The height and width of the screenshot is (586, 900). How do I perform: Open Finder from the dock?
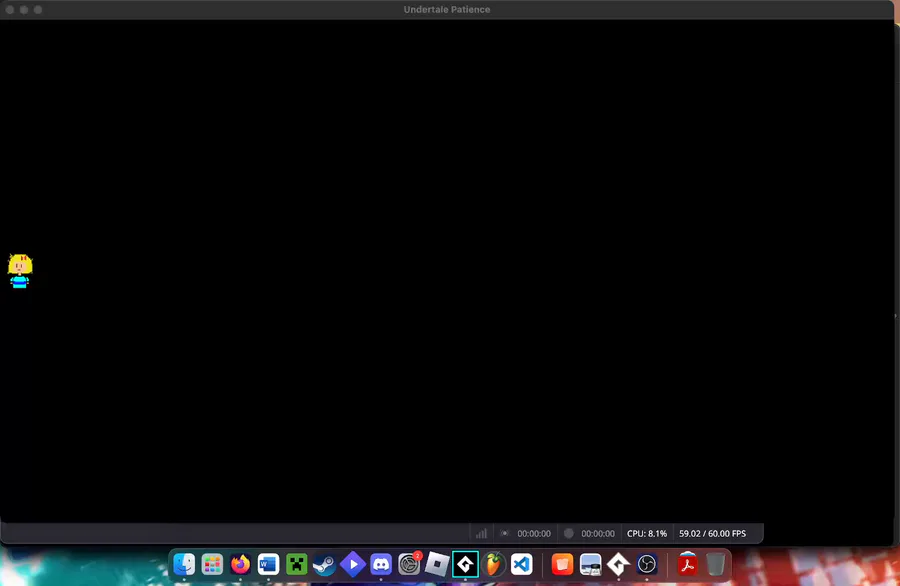point(184,564)
